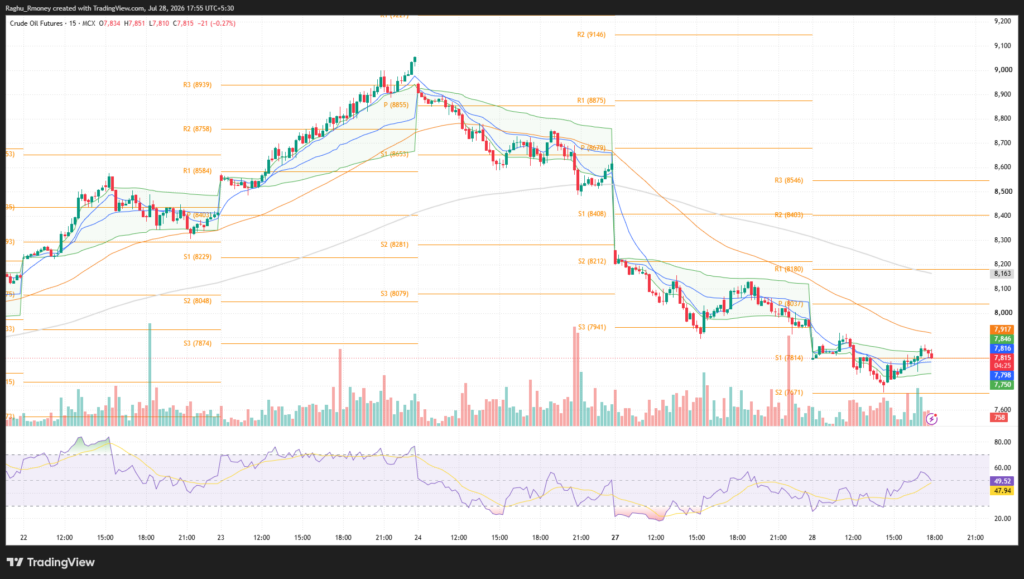
Task: Click the date label 28 on time axis
Action: pyautogui.click(x=812, y=538)
